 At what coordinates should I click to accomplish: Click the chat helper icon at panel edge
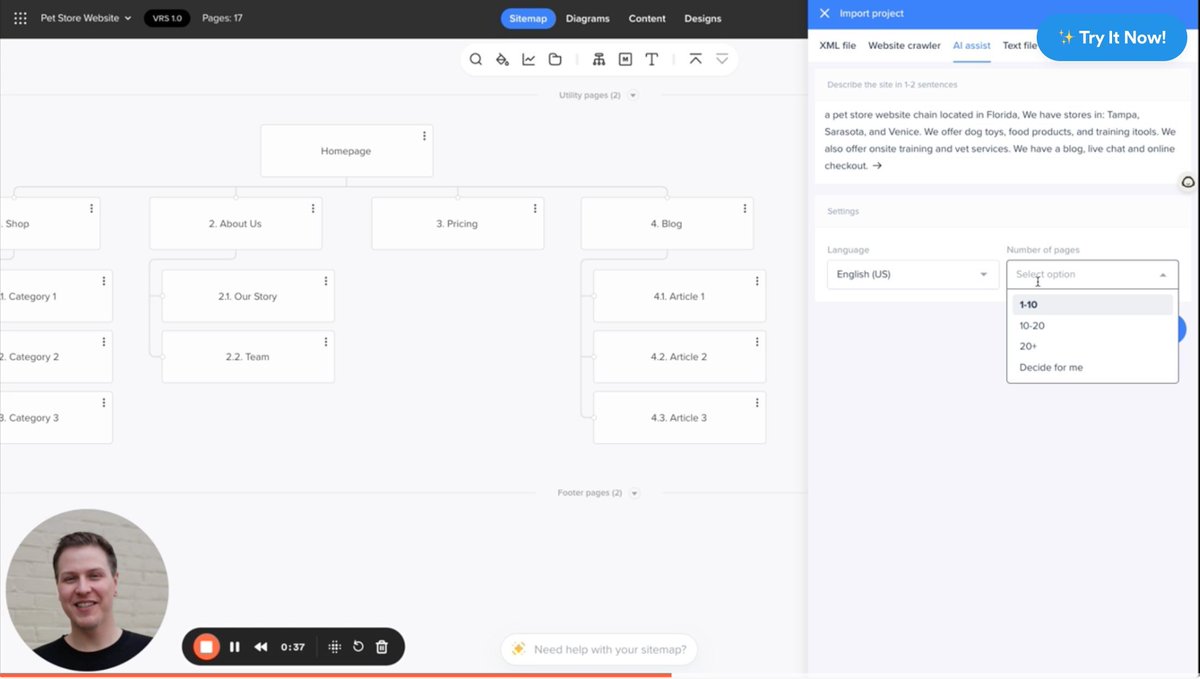pyautogui.click(x=1188, y=182)
